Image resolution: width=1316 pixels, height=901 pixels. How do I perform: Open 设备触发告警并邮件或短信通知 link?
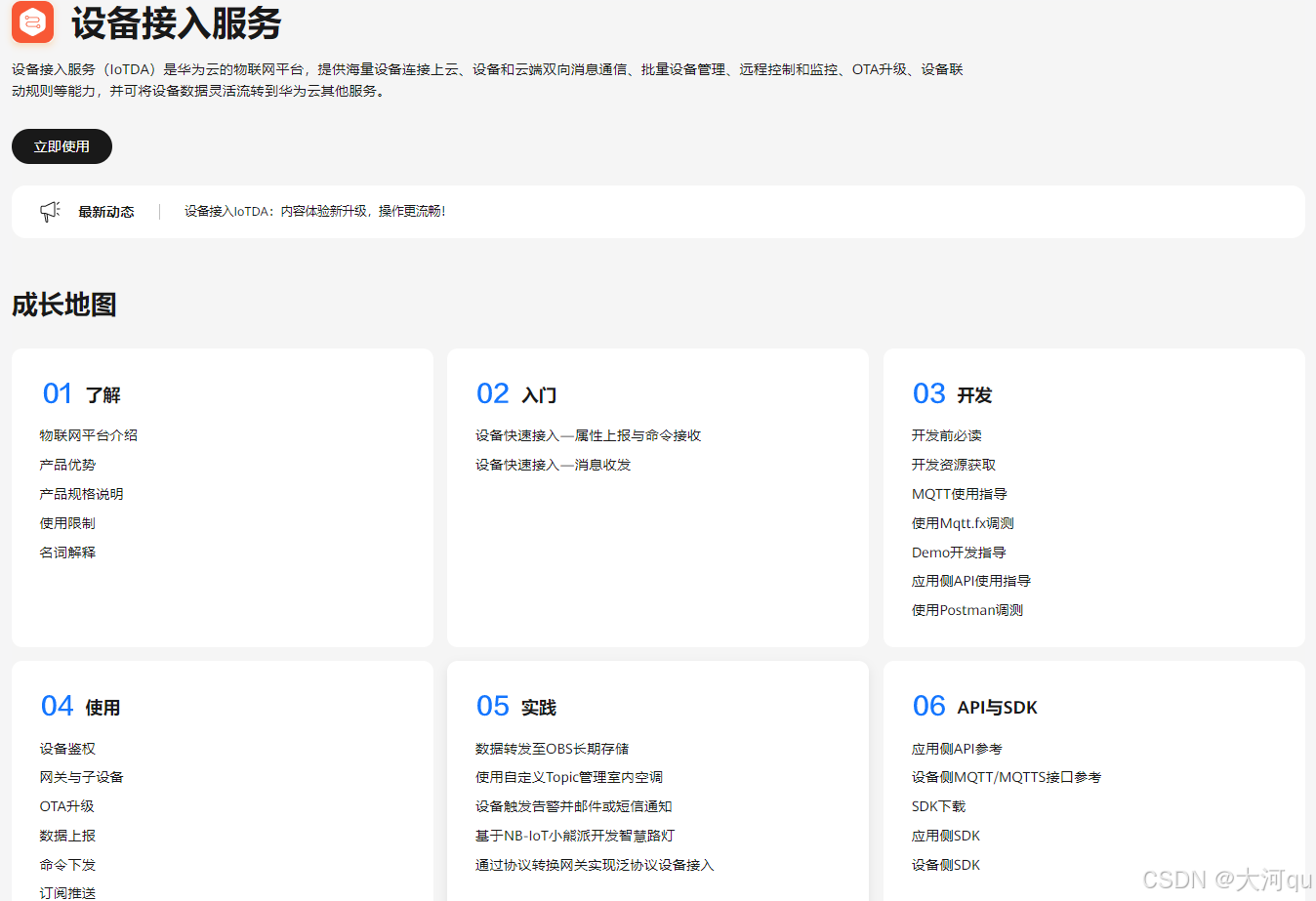pyautogui.click(x=574, y=806)
